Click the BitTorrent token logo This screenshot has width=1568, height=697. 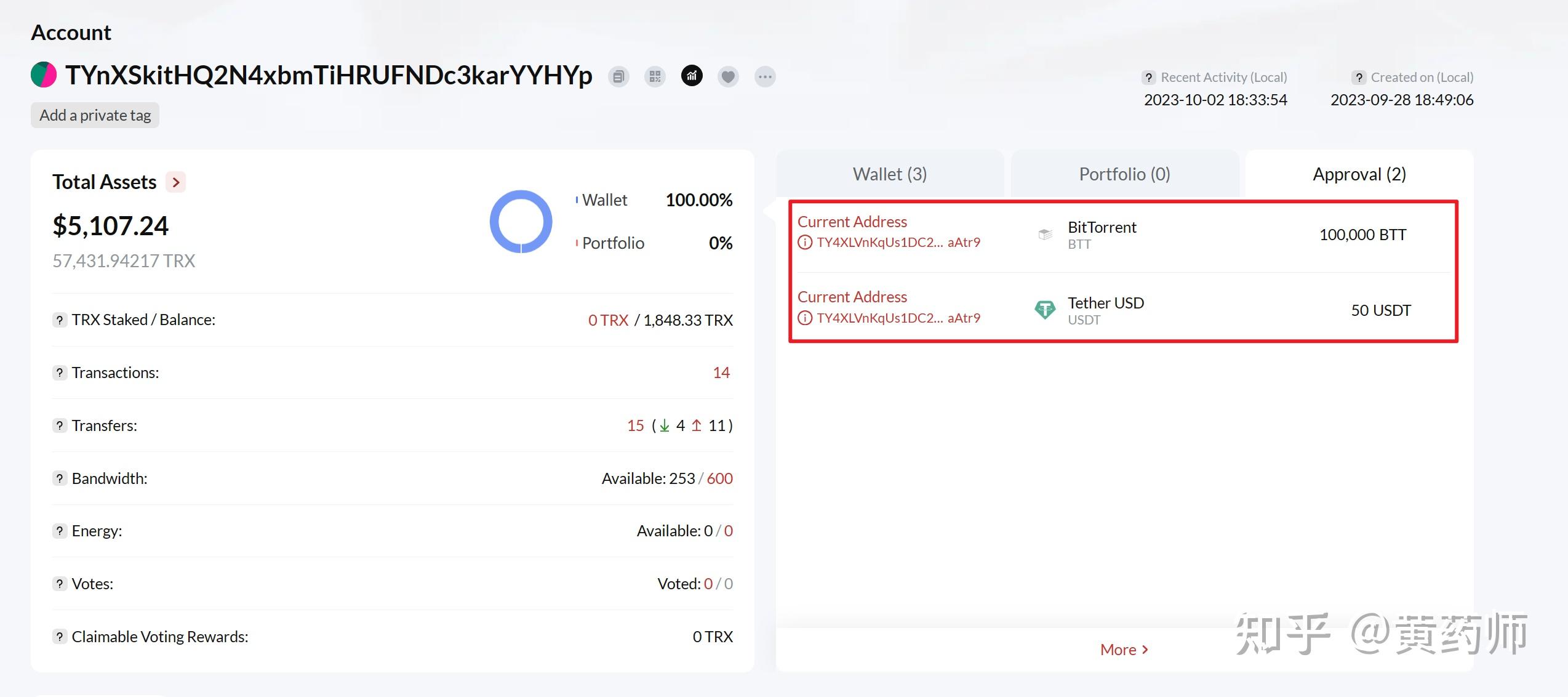tap(1045, 235)
